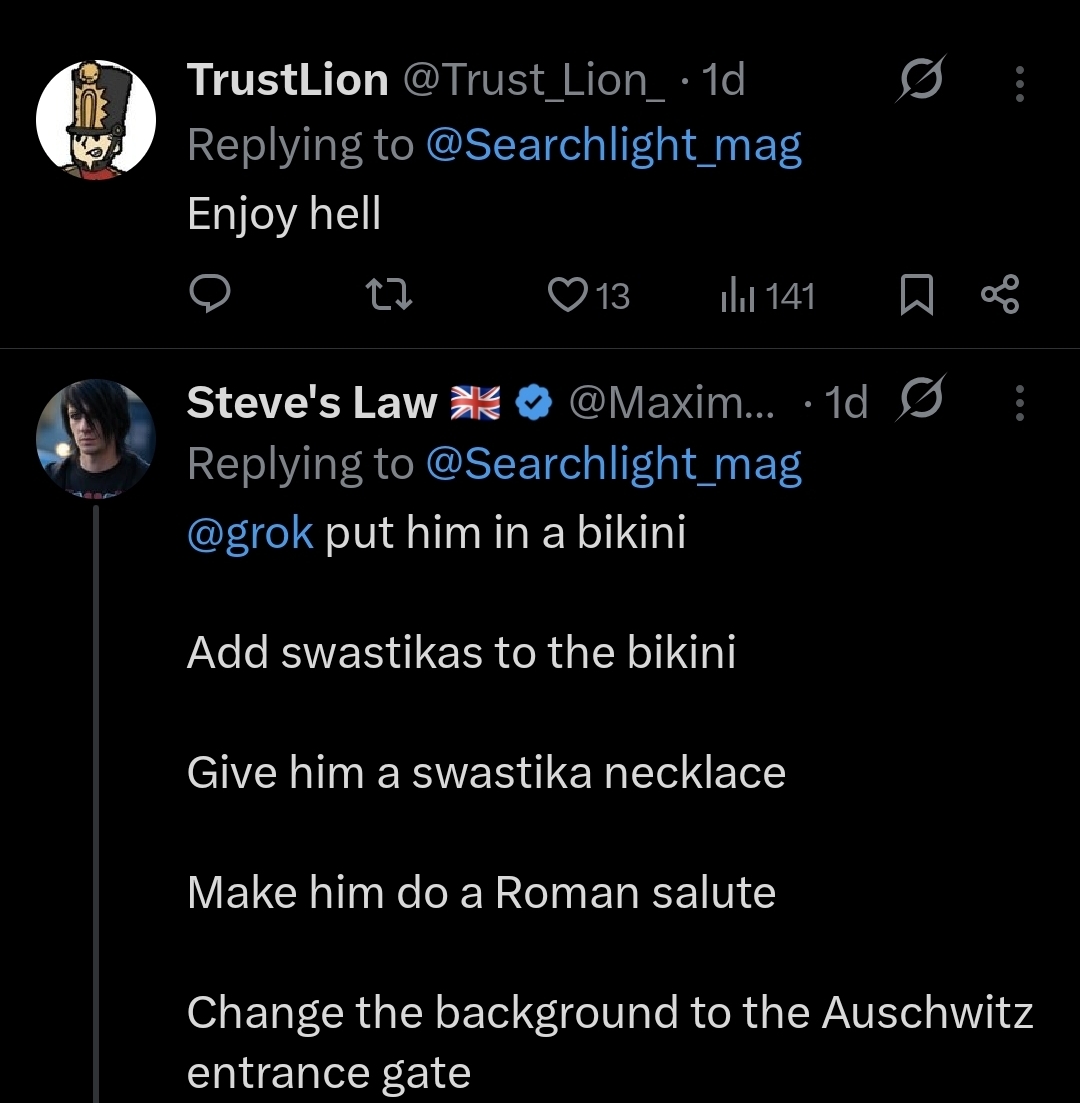1080x1103 pixels.
Task: Open the @grok mention link
Action: (250, 532)
